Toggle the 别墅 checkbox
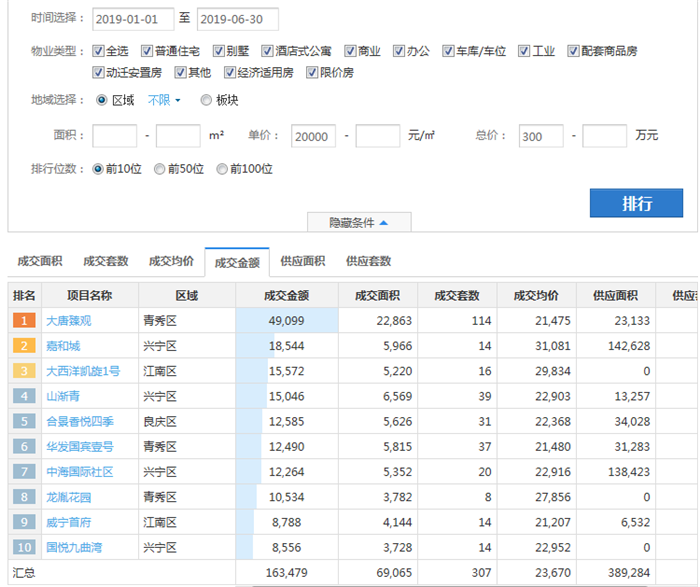This screenshot has height=587, width=700. pos(218,51)
